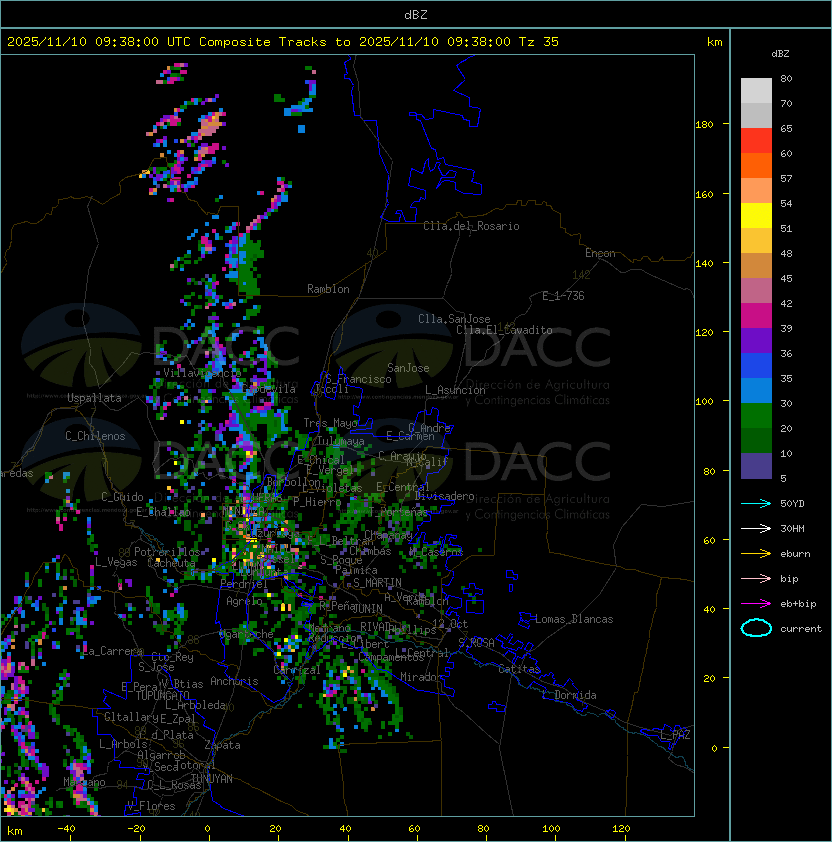Click the Clla.El_Cavadito map label
The height and width of the screenshot is (842, 832).
pyautogui.click(x=504, y=330)
